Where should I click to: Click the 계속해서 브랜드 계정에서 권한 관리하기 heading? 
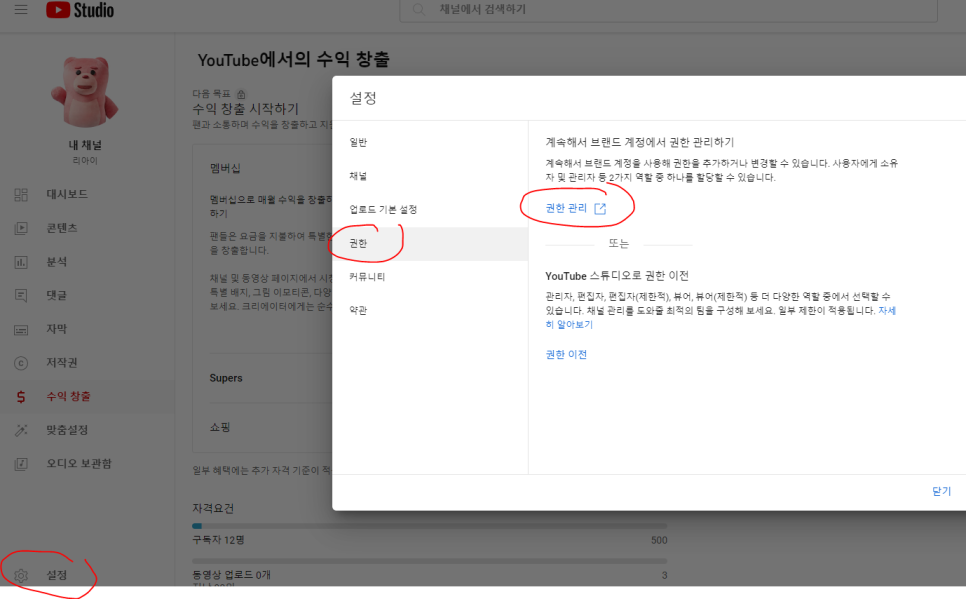click(x=639, y=142)
